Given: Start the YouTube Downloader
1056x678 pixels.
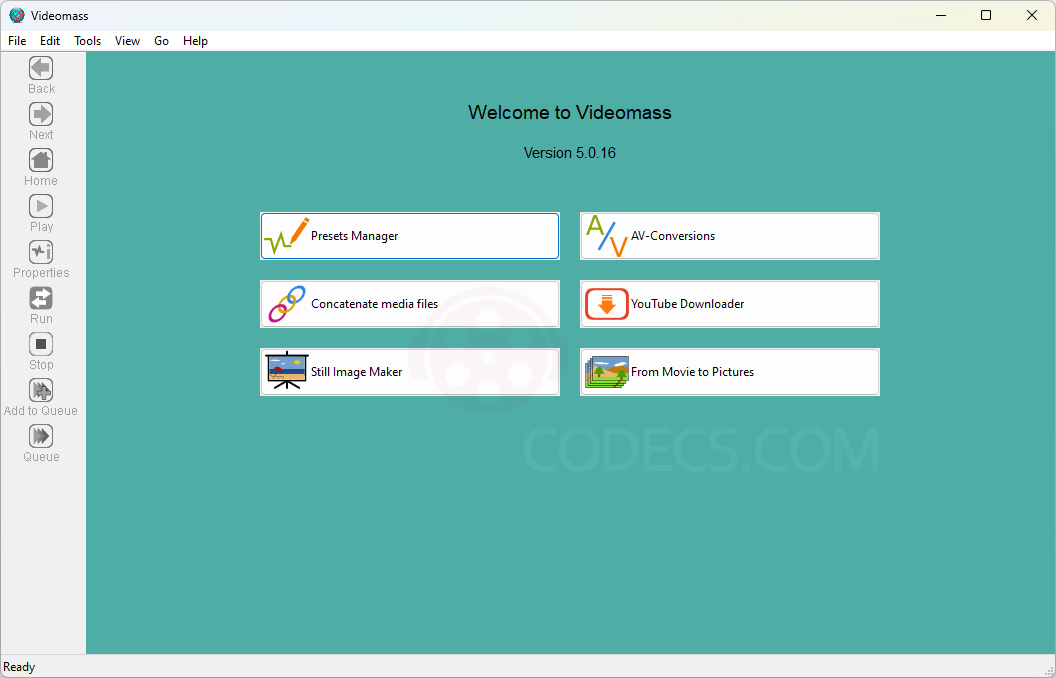Looking at the screenshot, I should point(730,304).
